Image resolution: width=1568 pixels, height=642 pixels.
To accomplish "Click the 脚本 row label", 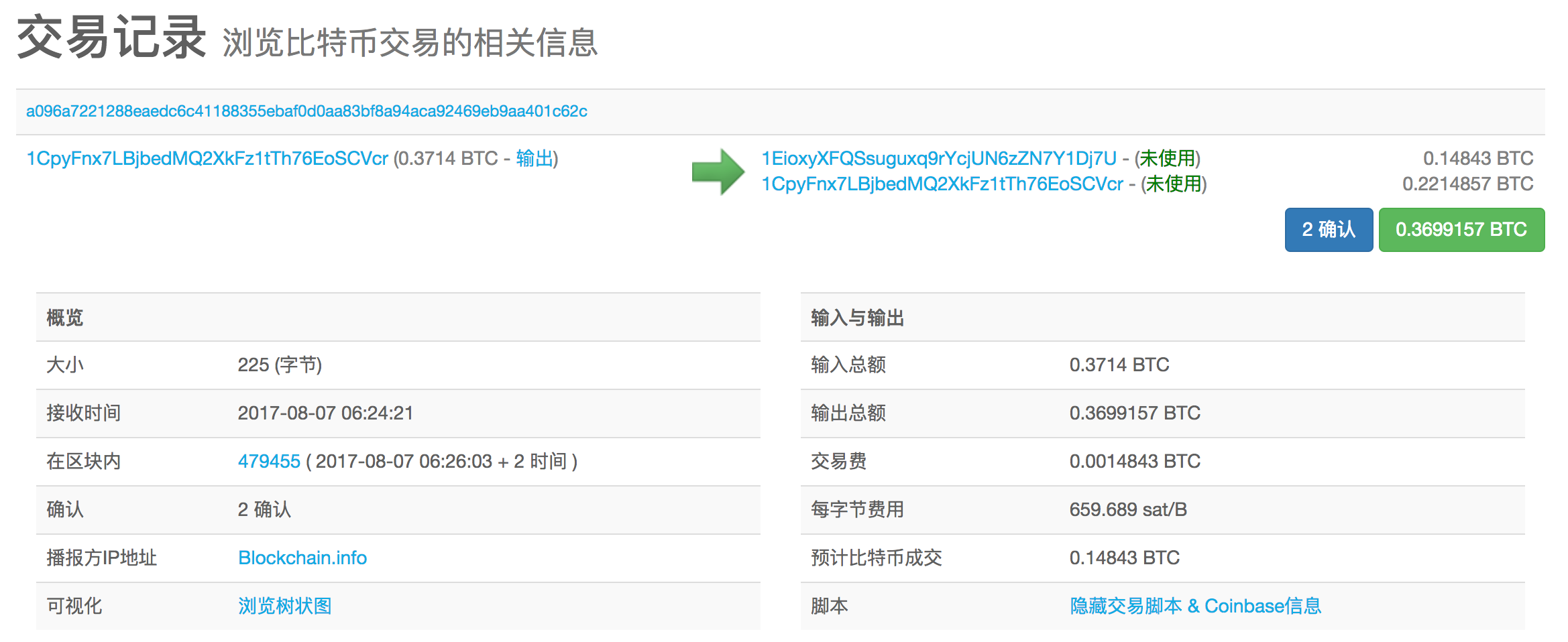I will tap(830, 606).
